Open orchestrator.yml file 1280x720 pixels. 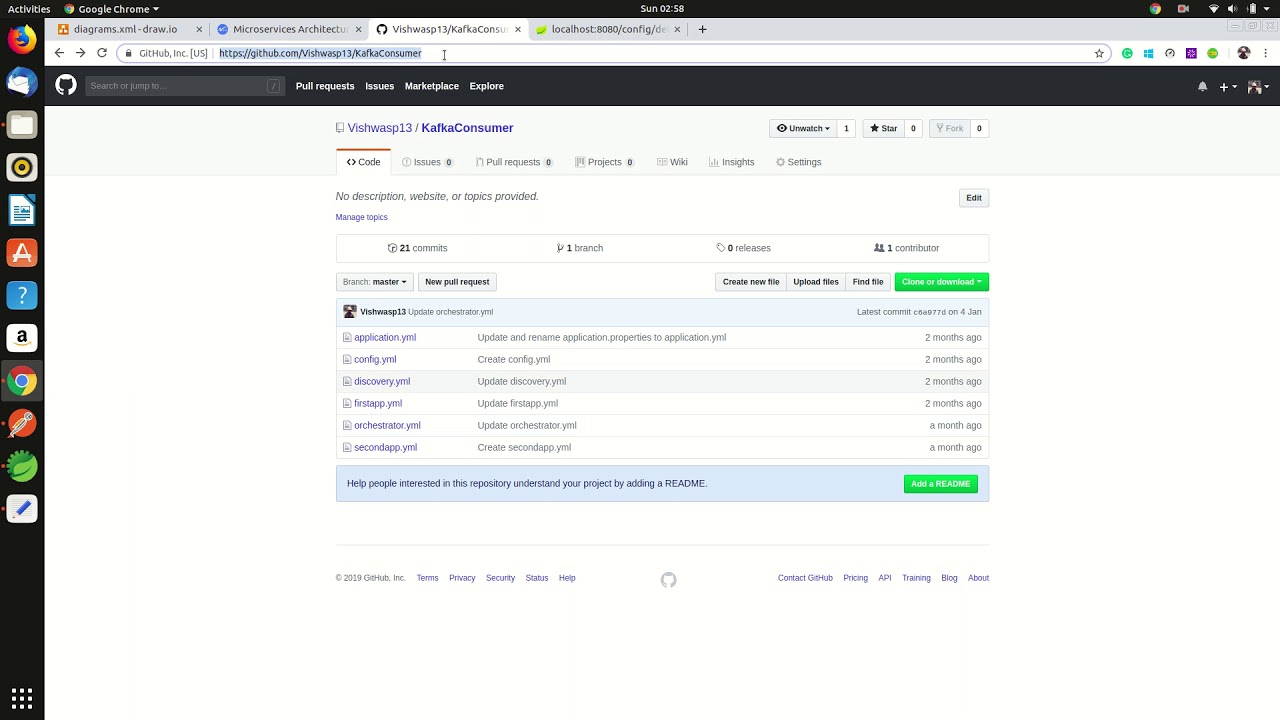[x=387, y=425]
